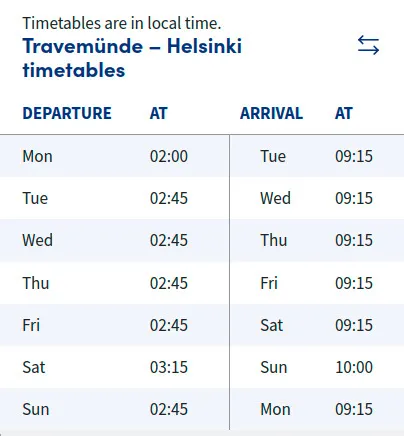
Task: Click the Wed arrival day cell
Action: click(275, 198)
